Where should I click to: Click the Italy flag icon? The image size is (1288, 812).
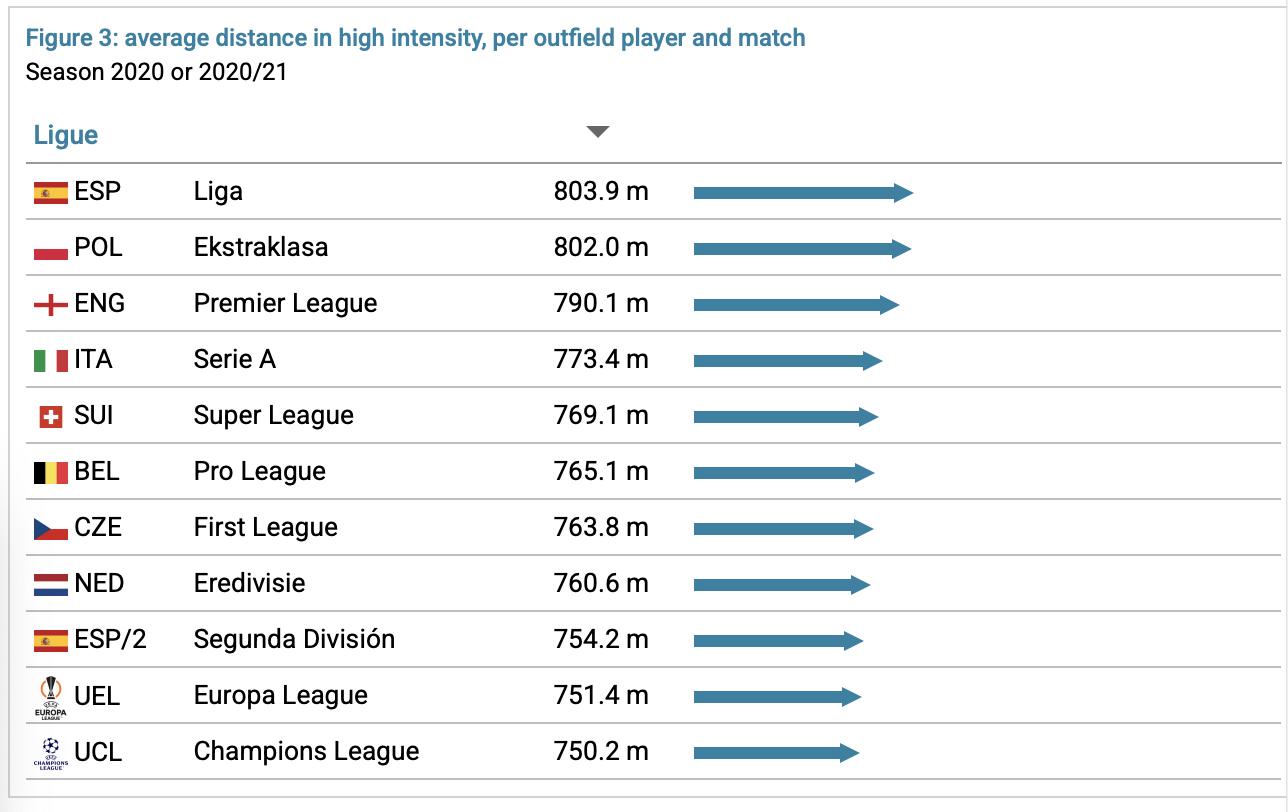click(x=50, y=360)
